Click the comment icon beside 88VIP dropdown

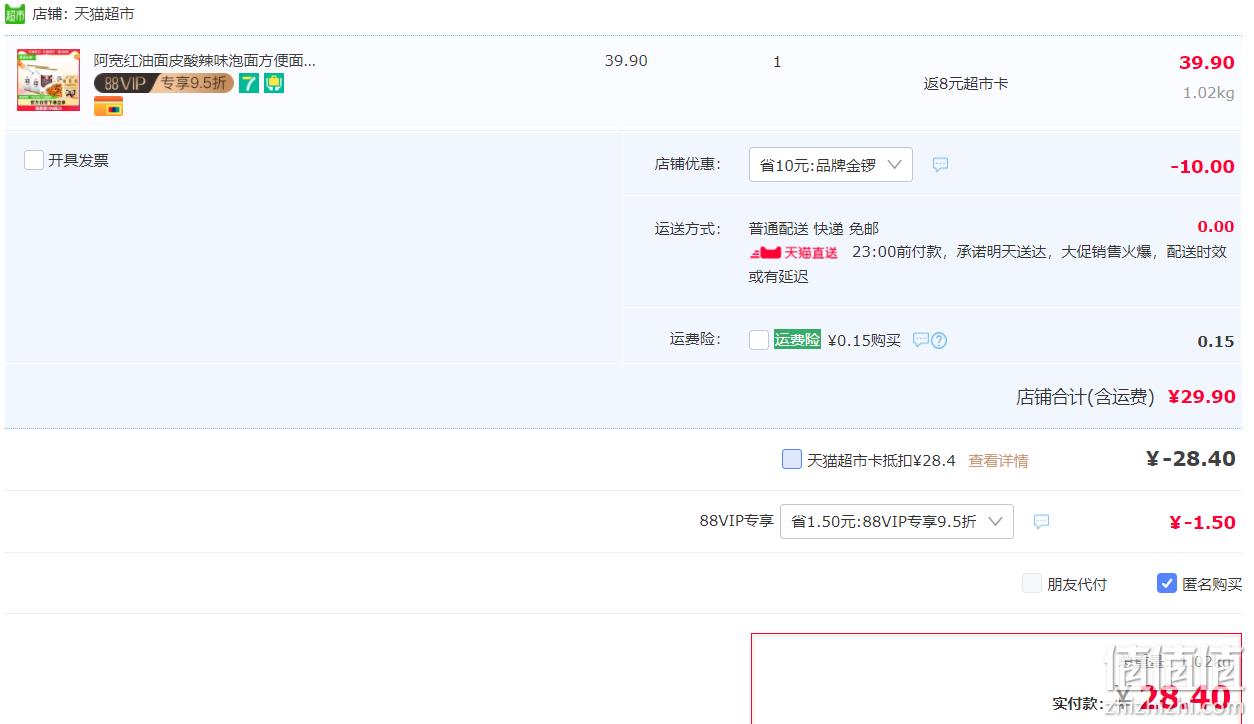(x=1041, y=521)
